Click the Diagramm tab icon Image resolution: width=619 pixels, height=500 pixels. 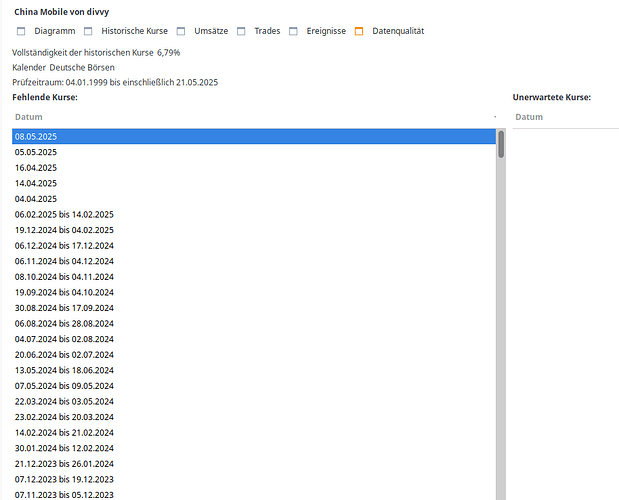pyautogui.click(x=21, y=31)
